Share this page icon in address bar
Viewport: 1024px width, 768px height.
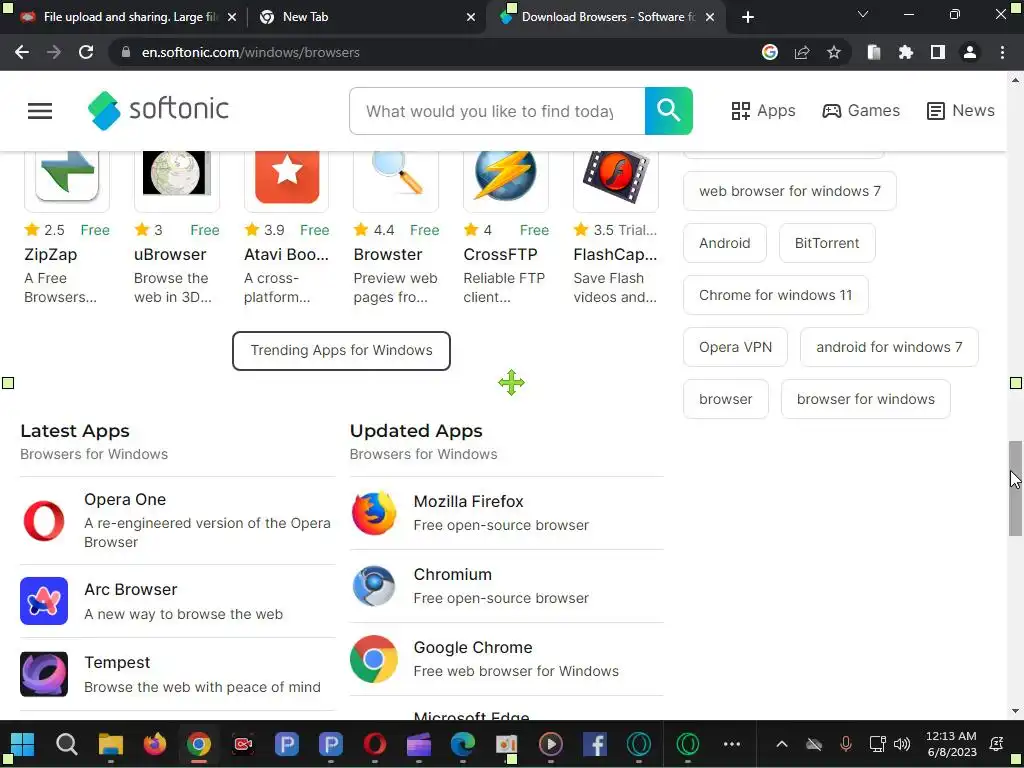point(801,52)
